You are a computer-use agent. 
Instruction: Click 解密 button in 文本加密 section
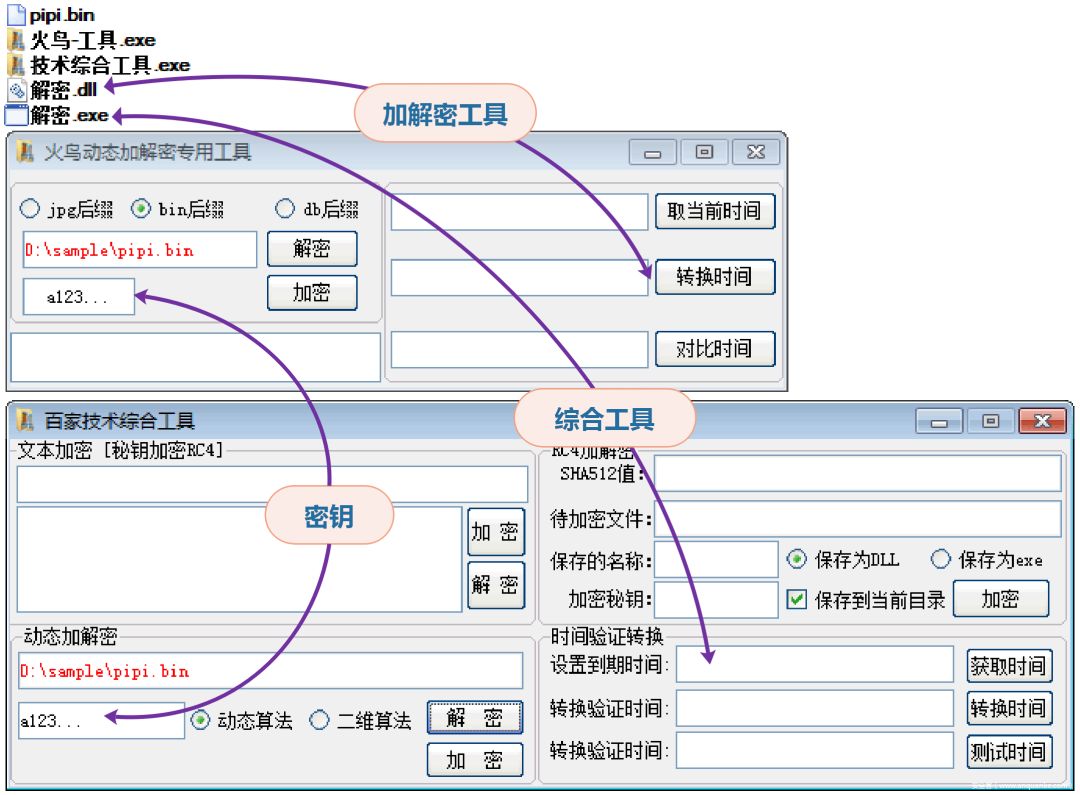point(495,585)
